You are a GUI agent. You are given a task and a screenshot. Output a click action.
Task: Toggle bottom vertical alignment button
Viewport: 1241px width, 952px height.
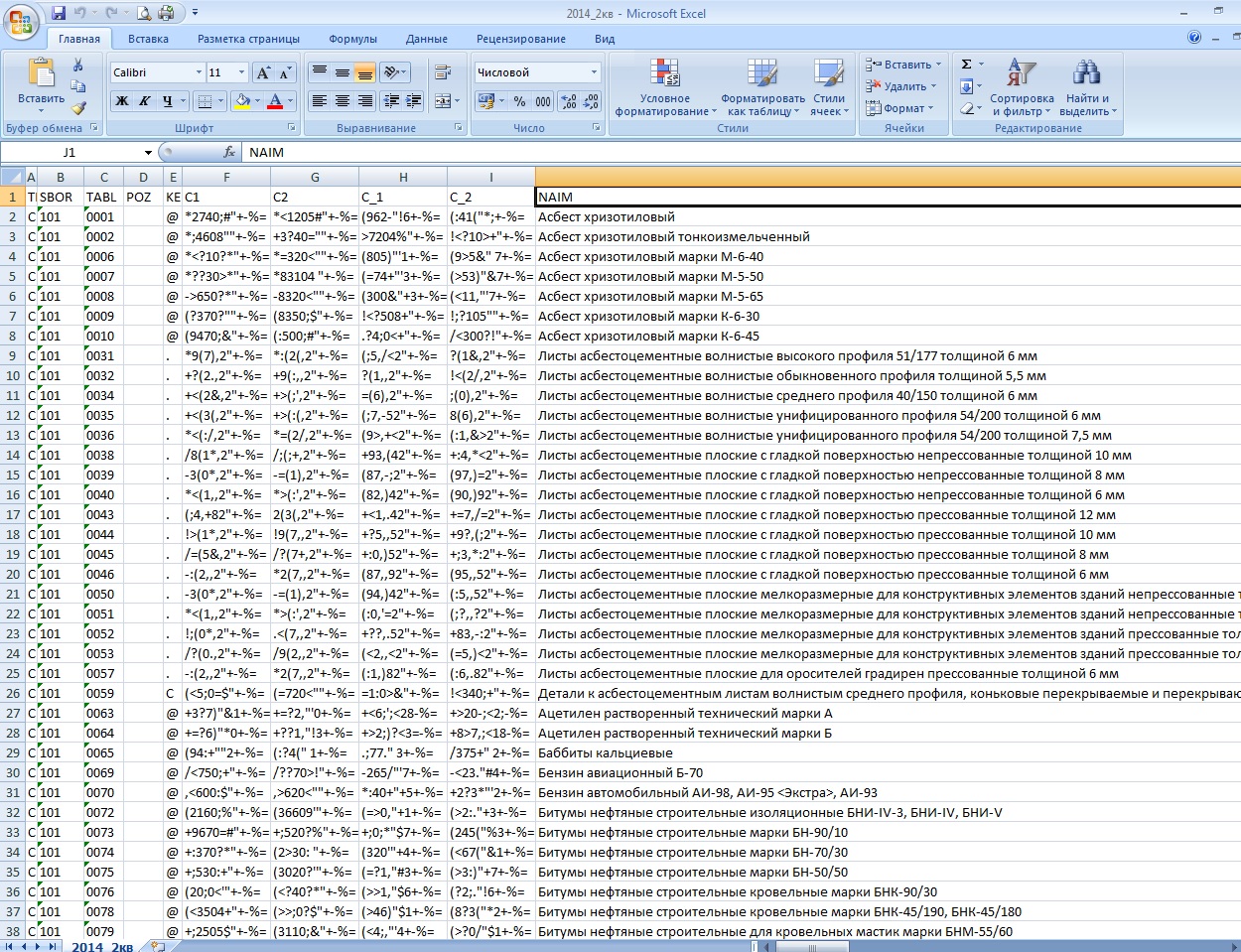pyautogui.click(x=365, y=72)
